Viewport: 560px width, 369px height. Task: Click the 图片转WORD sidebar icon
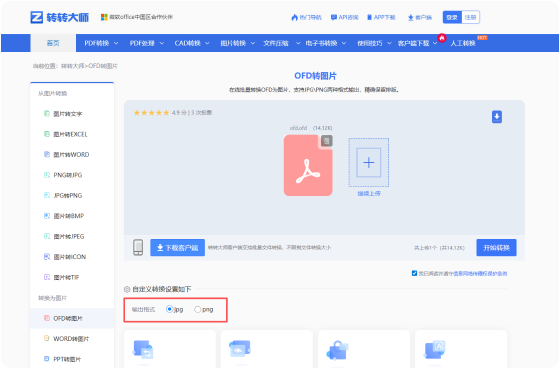[x=47, y=154]
